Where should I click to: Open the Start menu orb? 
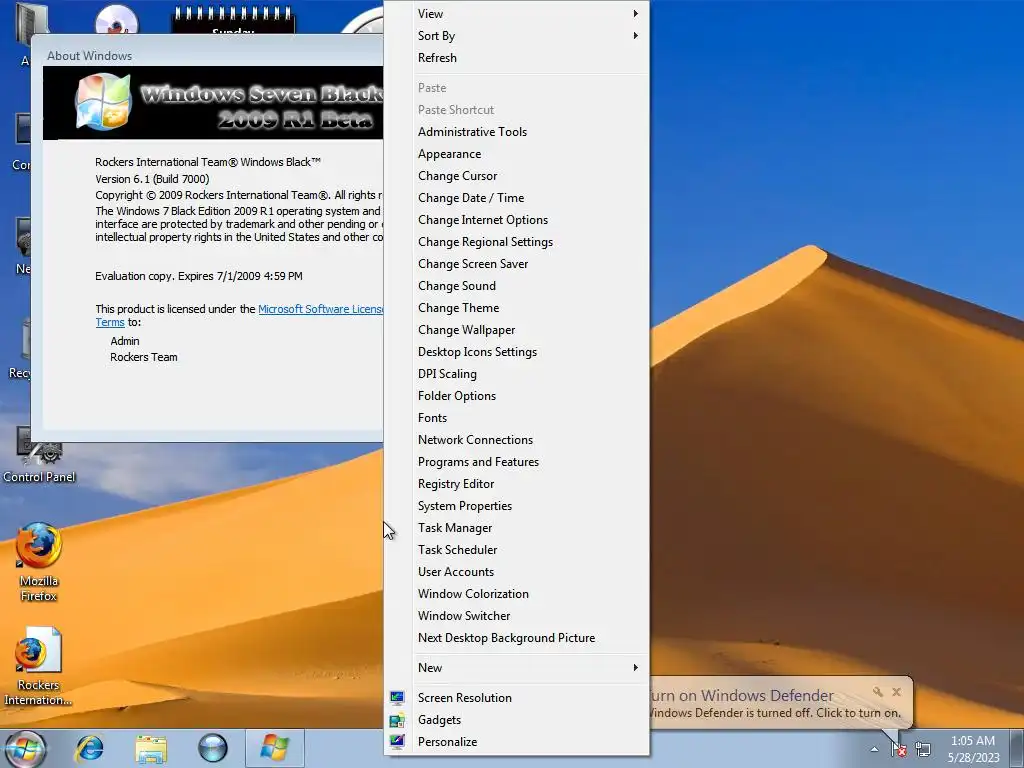(x=25, y=748)
